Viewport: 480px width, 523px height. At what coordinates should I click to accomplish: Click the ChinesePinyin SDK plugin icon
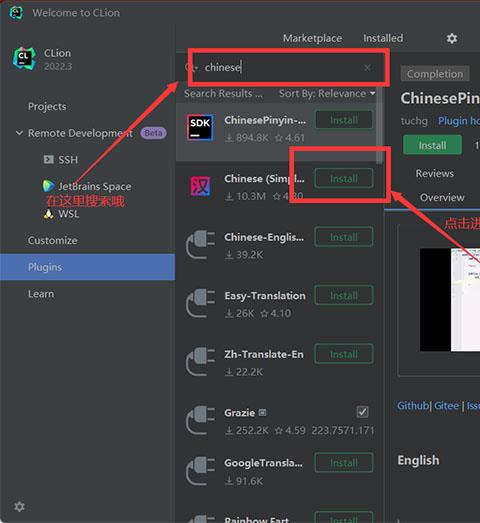point(200,127)
